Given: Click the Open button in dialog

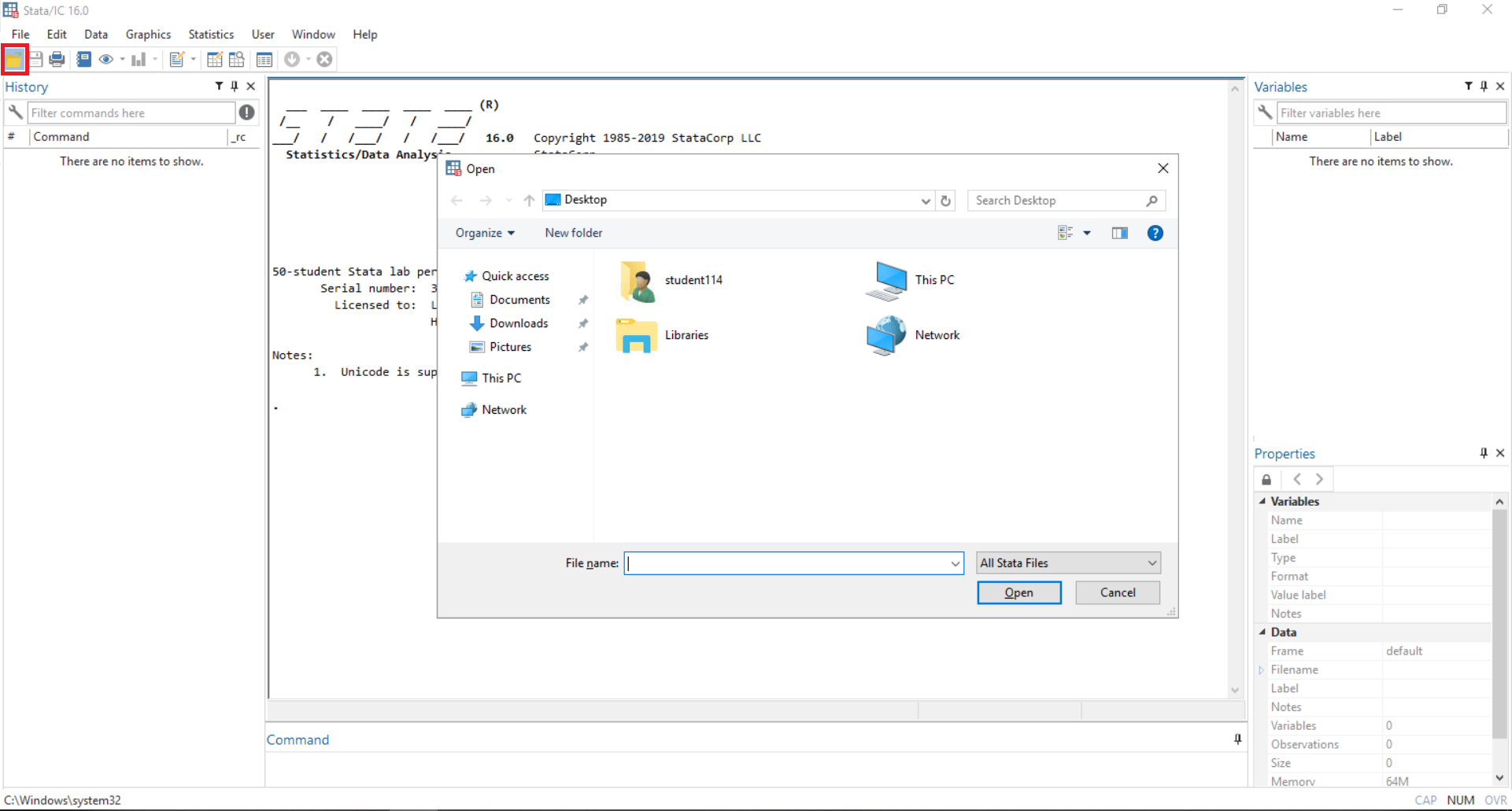Looking at the screenshot, I should point(1018,593).
